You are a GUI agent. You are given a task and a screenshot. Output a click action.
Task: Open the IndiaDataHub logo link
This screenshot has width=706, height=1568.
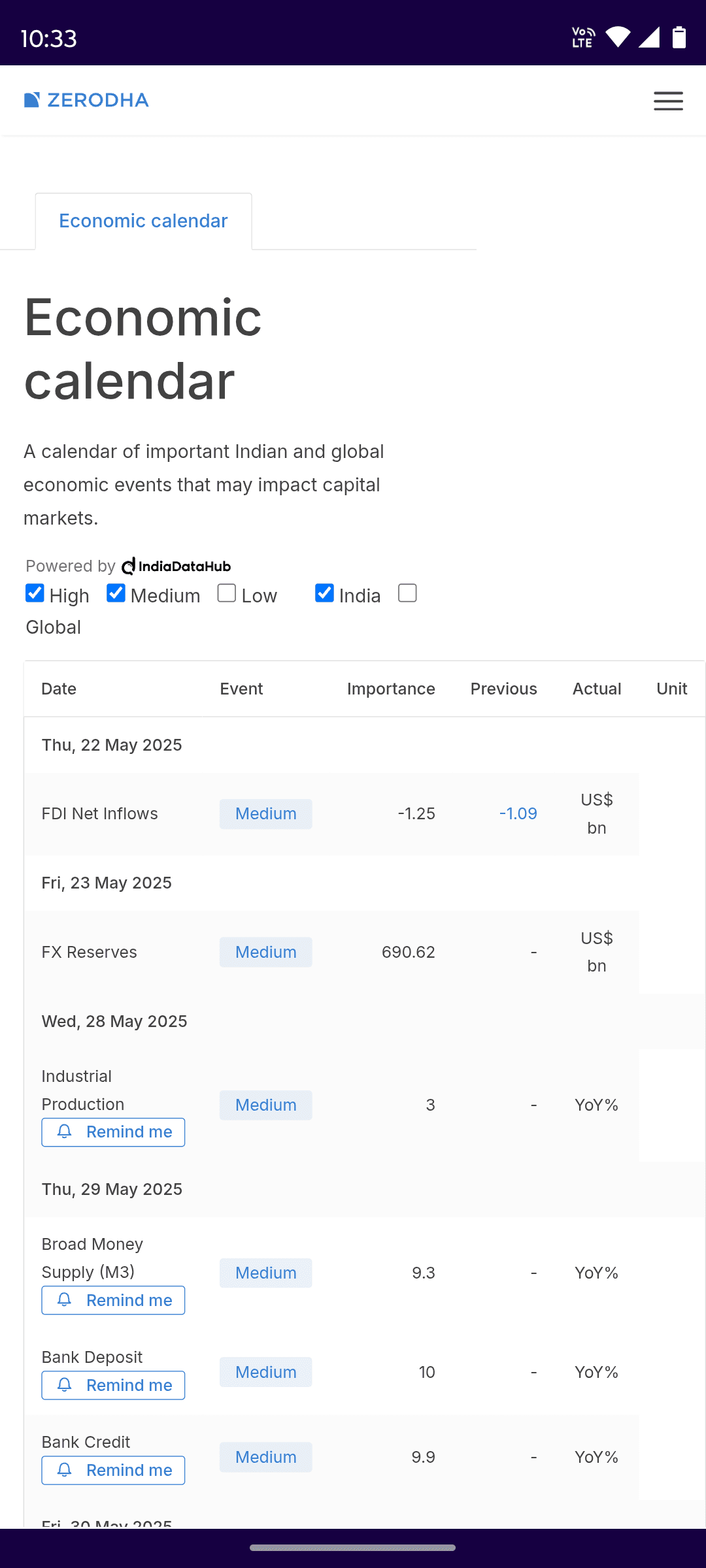point(176,566)
